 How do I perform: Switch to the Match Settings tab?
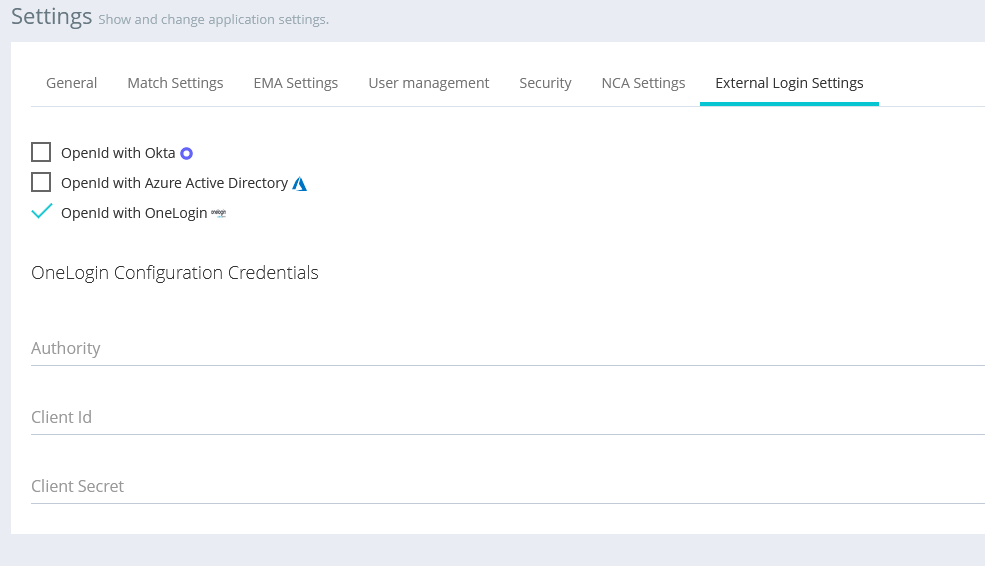(x=175, y=83)
